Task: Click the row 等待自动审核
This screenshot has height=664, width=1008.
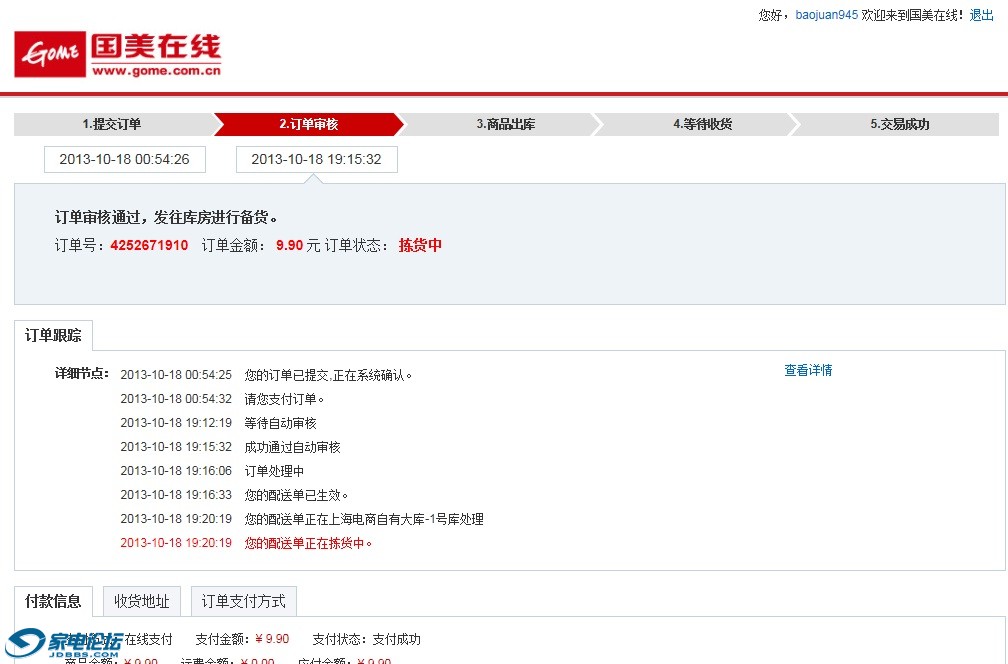Action: pyautogui.click(x=219, y=423)
